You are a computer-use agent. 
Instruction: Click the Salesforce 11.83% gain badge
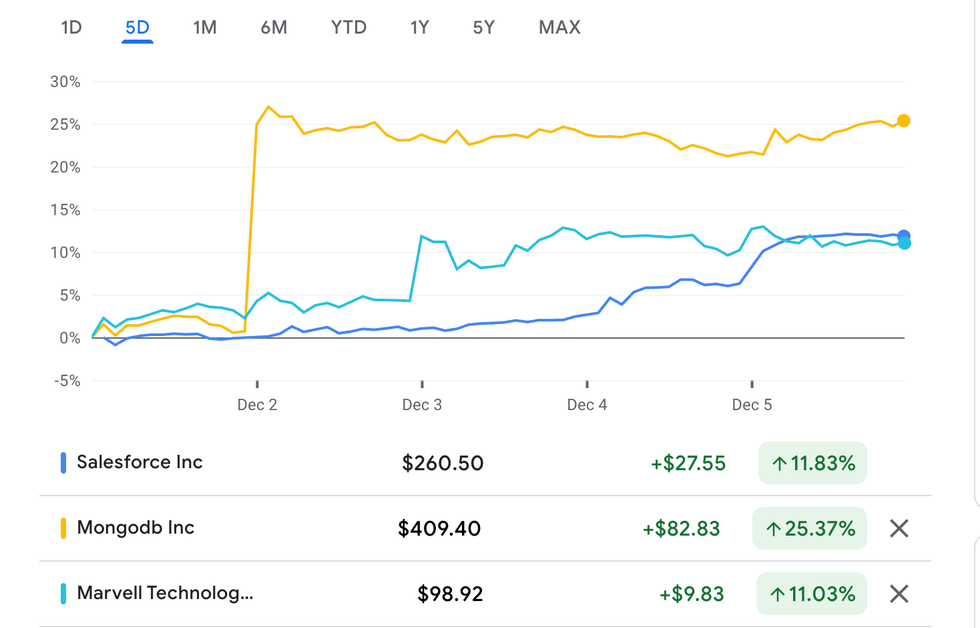click(x=812, y=463)
